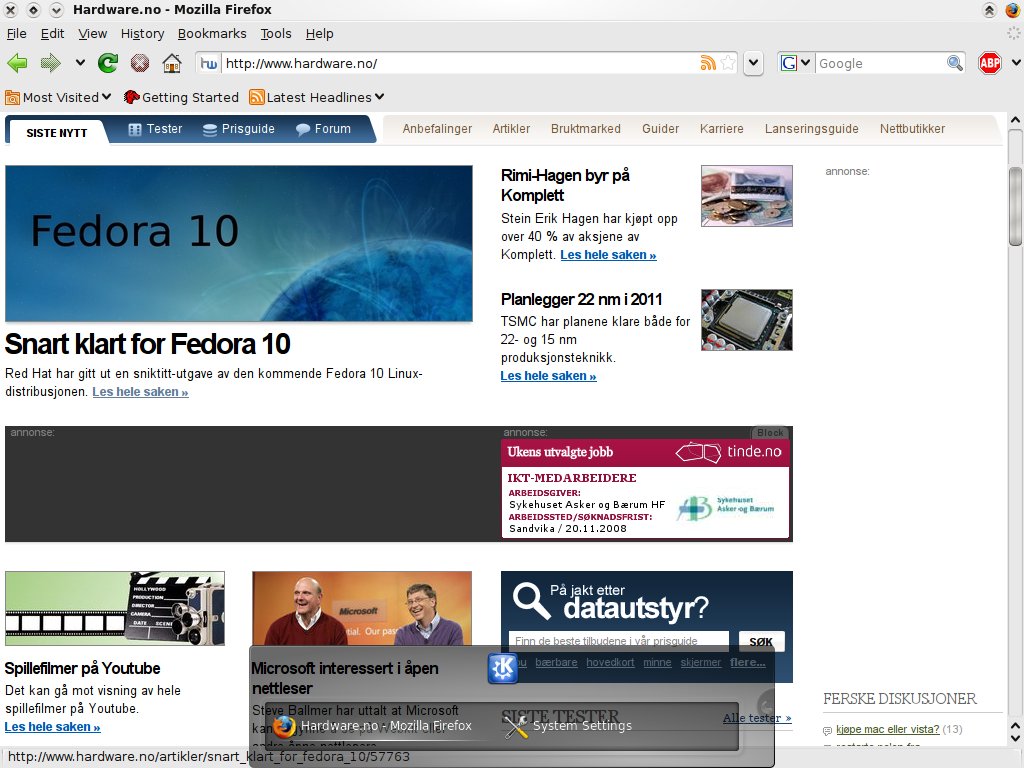Open the Tools menu
The image size is (1024, 768).
276,33
